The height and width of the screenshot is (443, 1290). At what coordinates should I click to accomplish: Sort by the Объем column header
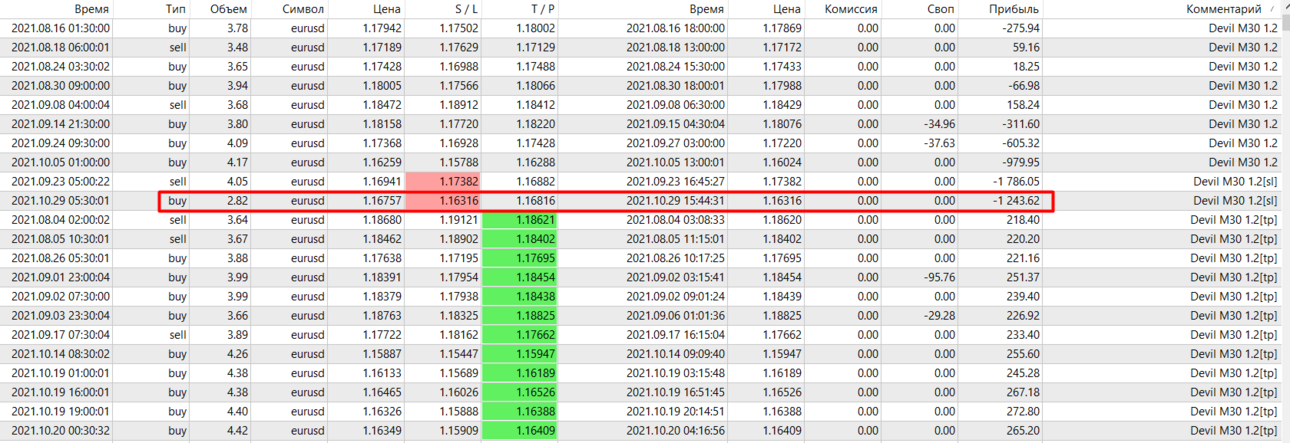point(229,9)
